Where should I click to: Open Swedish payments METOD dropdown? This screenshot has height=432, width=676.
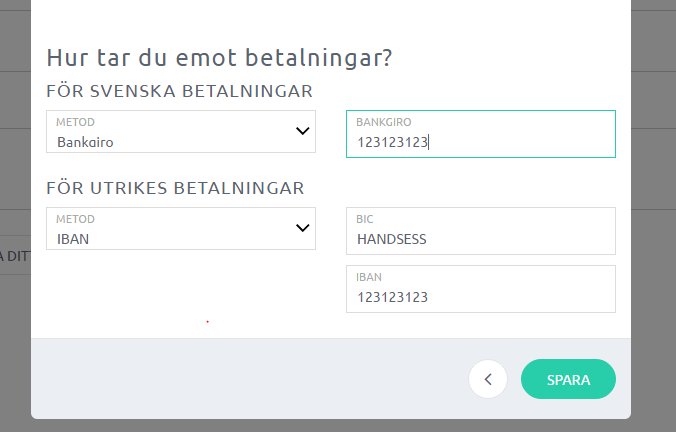click(181, 132)
